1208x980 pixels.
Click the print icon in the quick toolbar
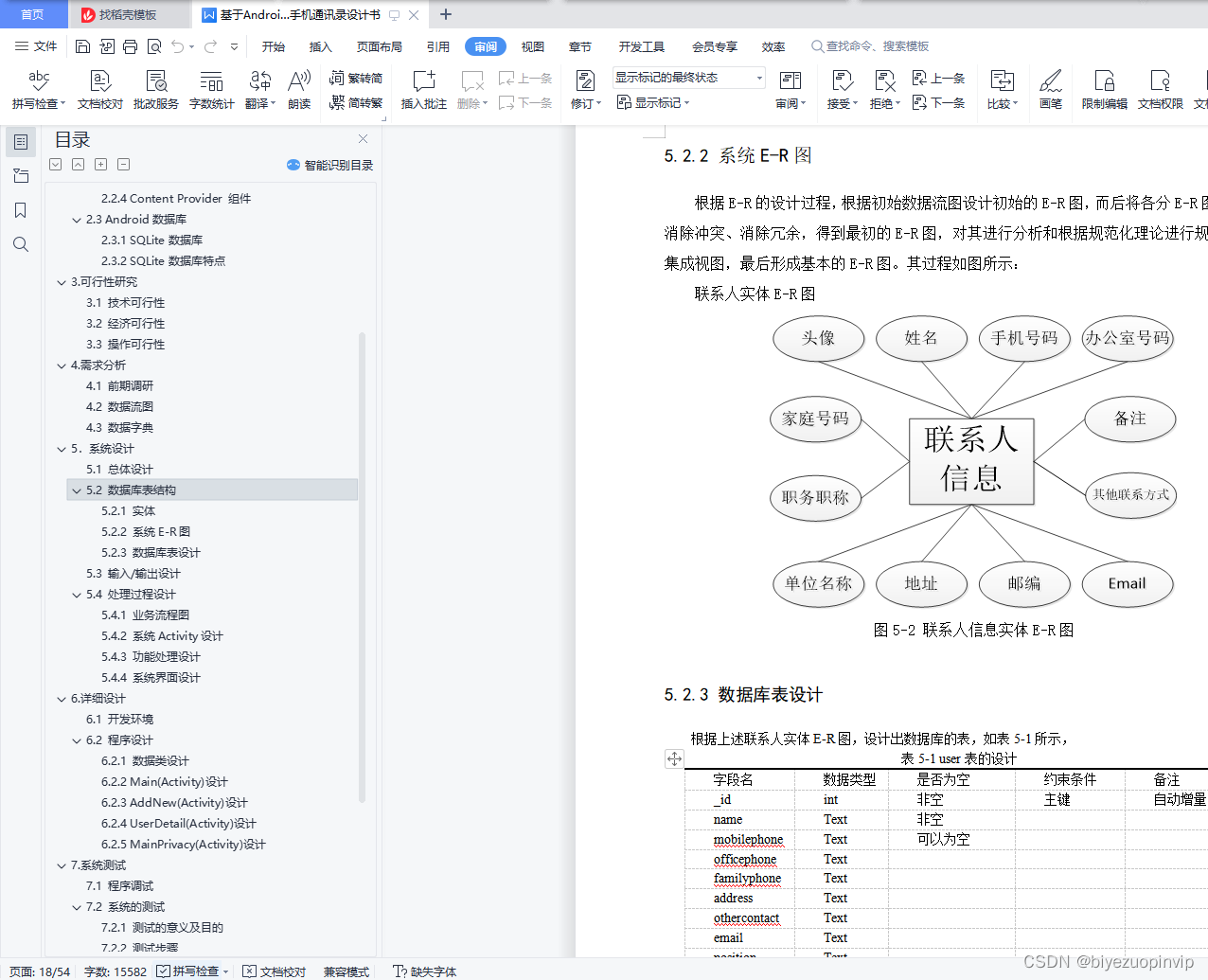pyautogui.click(x=130, y=46)
